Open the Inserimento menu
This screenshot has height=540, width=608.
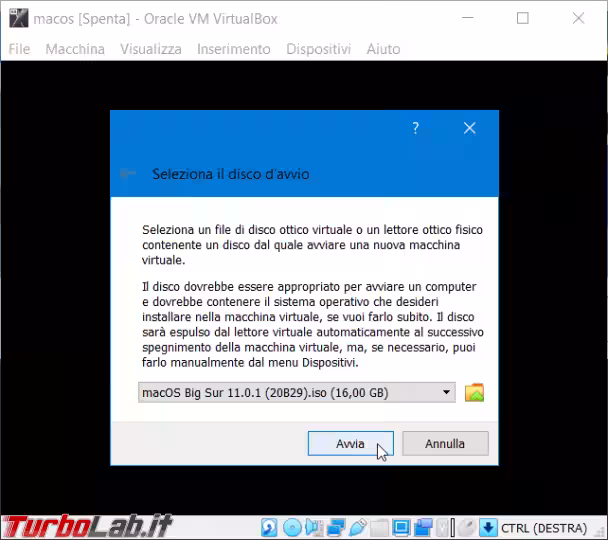tap(234, 49)
